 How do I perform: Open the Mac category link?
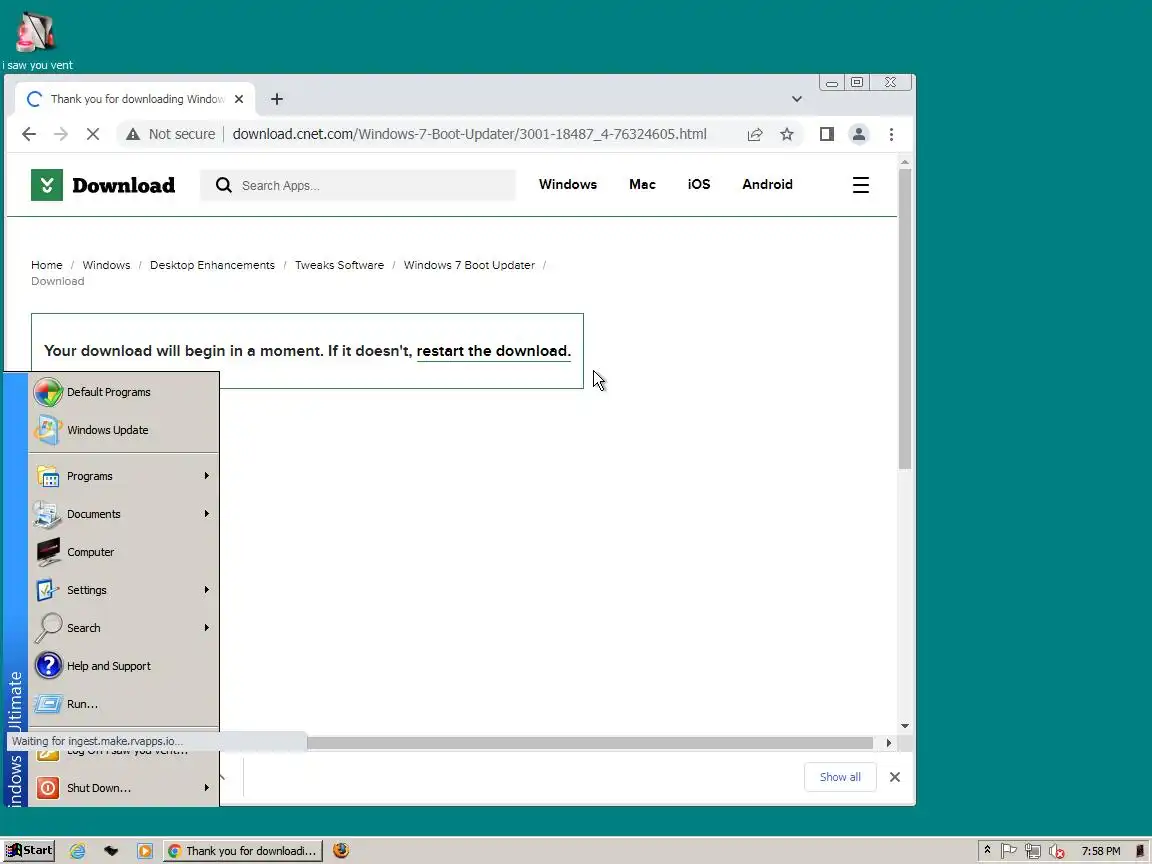(x=642, y=184)
